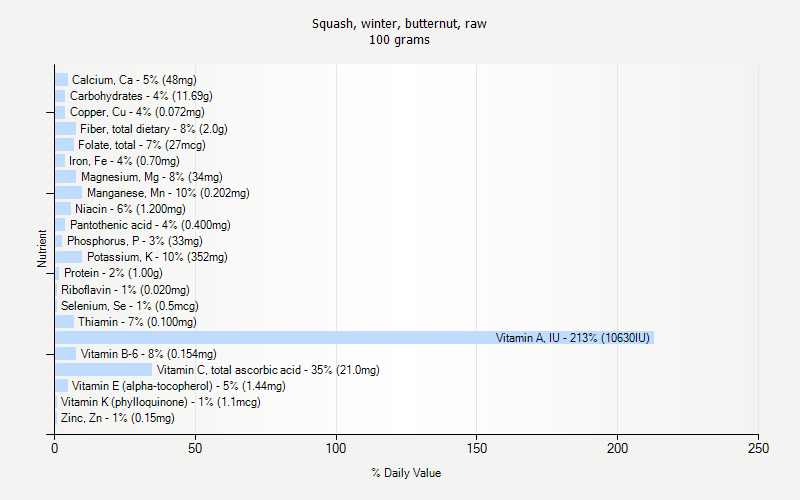Select the 'Zinc, Zn - 1% (0.15mg)' label
The image size is (800, 500).
[118, 418]
